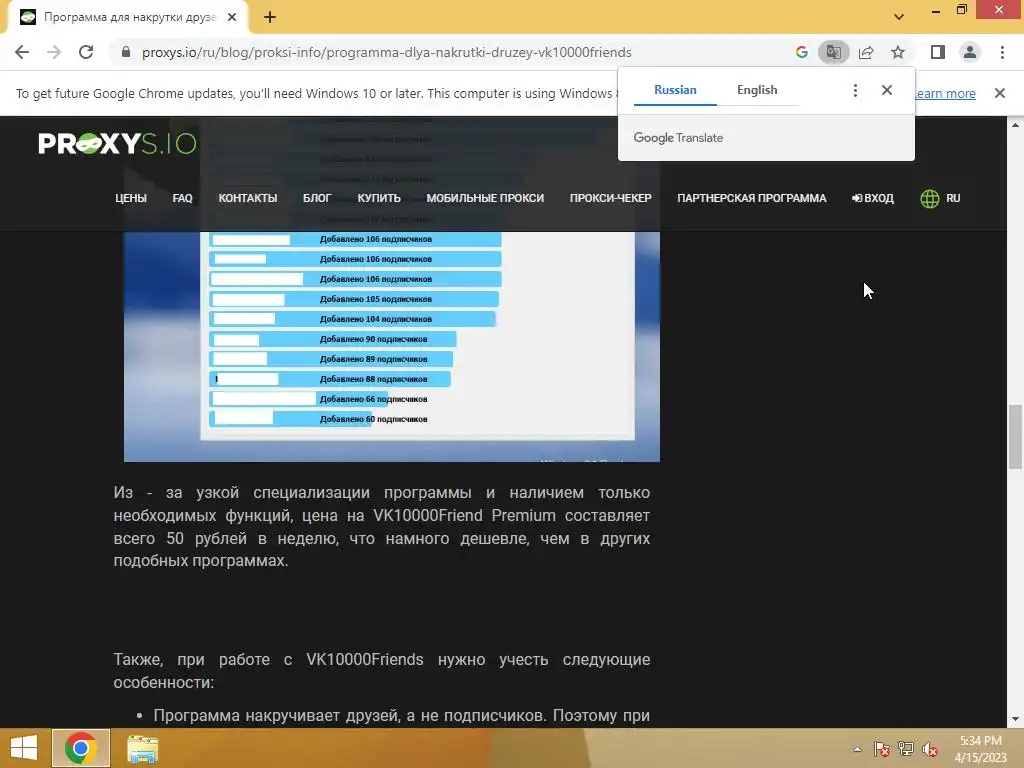This screenshot has width=1024, height=768.
Task: View site information lock icon
Action: click(126, 52)
